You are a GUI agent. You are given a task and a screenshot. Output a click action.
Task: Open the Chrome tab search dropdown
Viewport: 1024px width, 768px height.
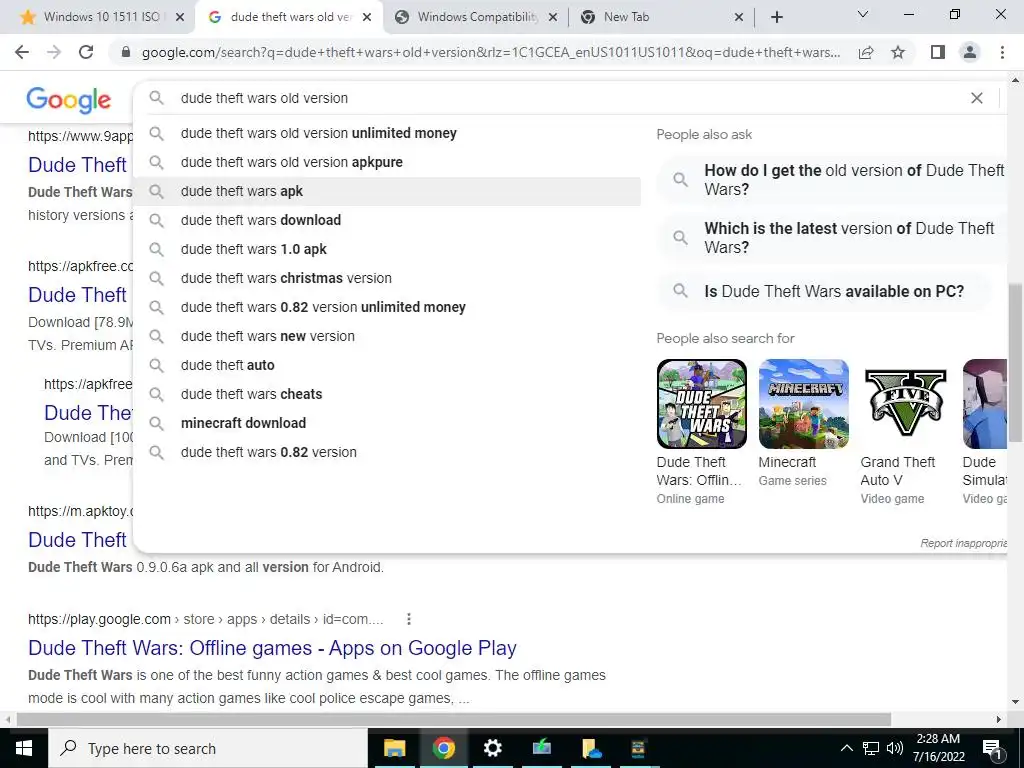863,14
